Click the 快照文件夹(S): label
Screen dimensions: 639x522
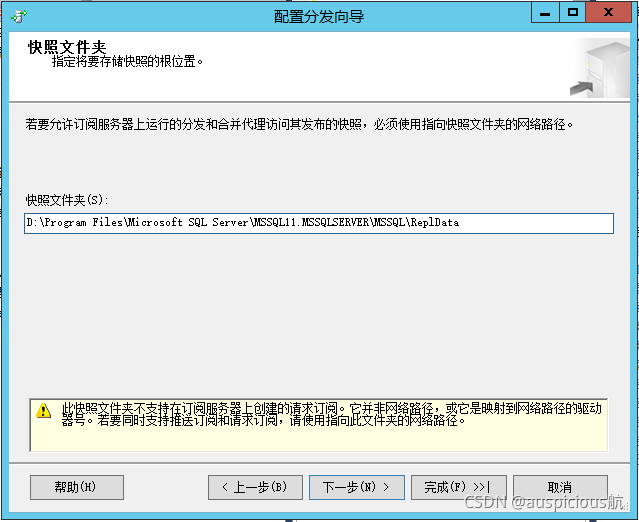click(67, 200)
